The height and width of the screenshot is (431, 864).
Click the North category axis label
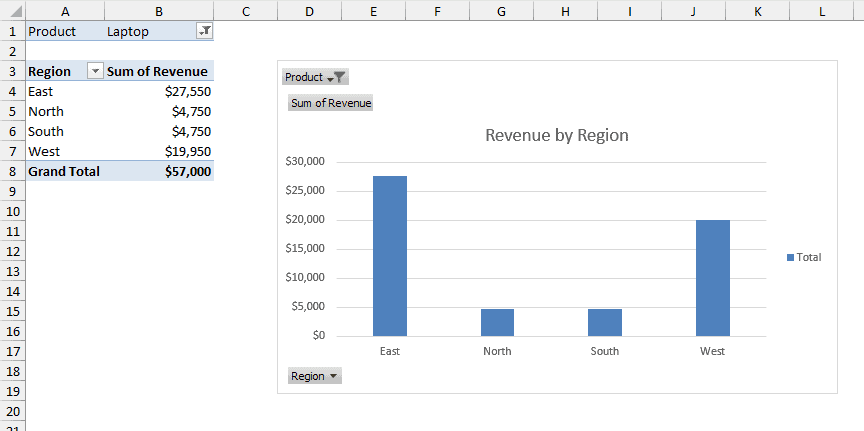coord(497,351)
